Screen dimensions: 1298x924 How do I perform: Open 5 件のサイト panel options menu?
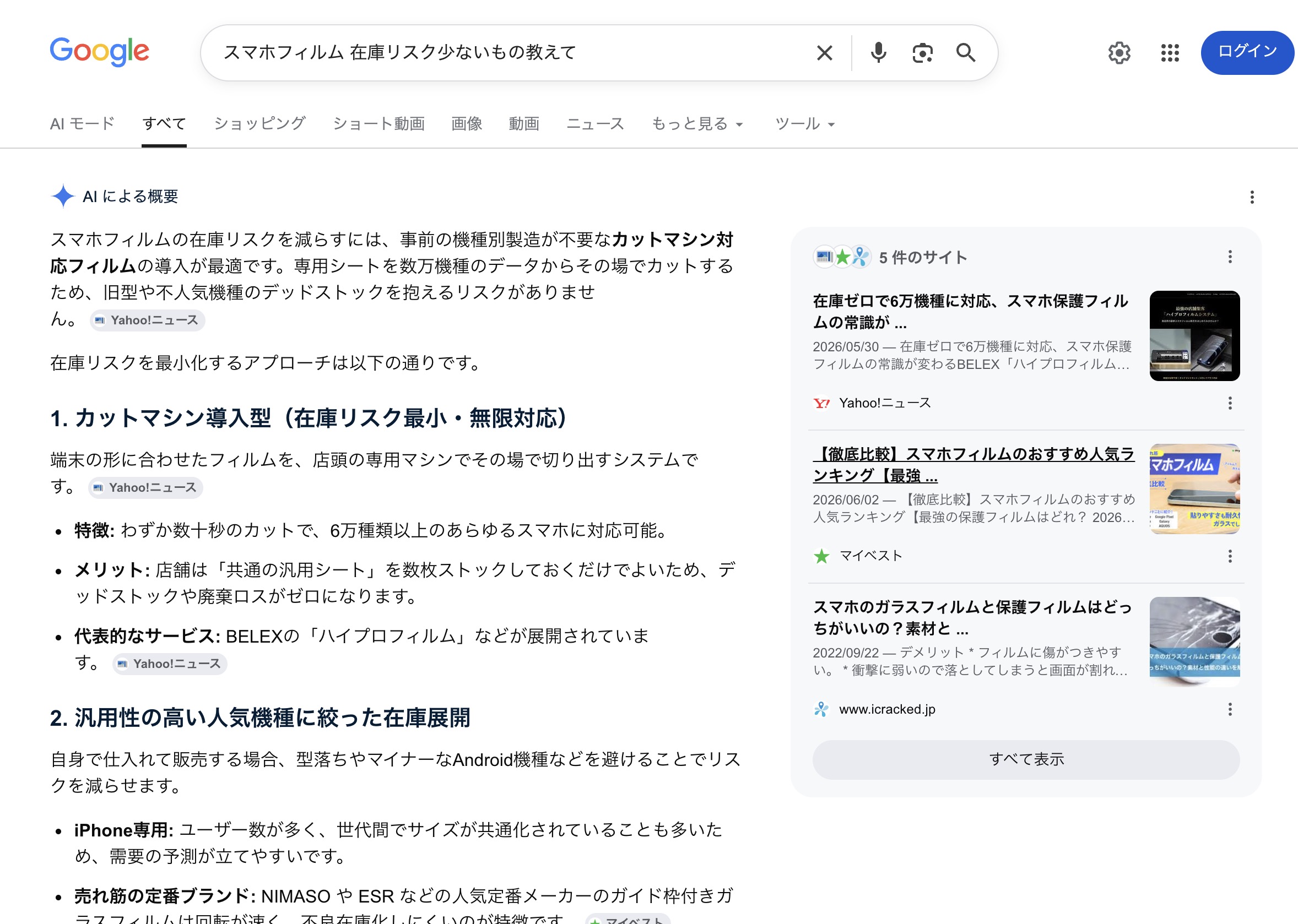click(1230, 257)
